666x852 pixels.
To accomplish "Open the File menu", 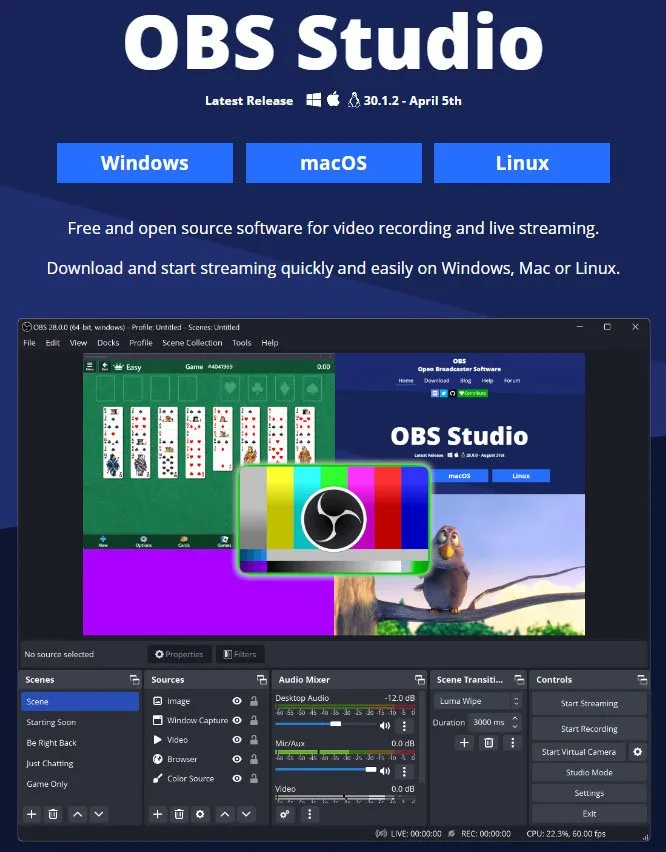I will (29, 343).
